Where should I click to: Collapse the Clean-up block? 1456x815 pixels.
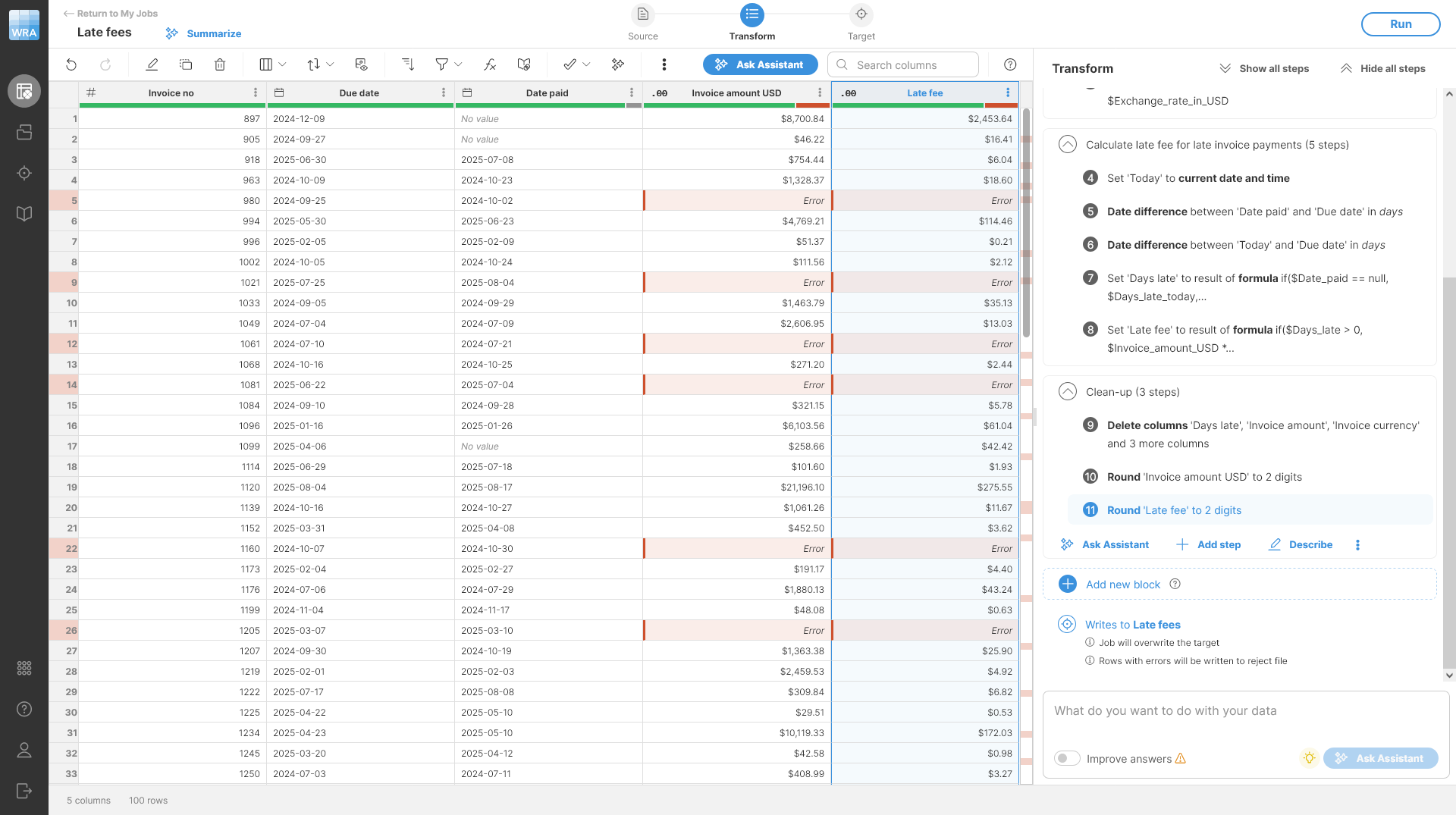[1068, 392]
